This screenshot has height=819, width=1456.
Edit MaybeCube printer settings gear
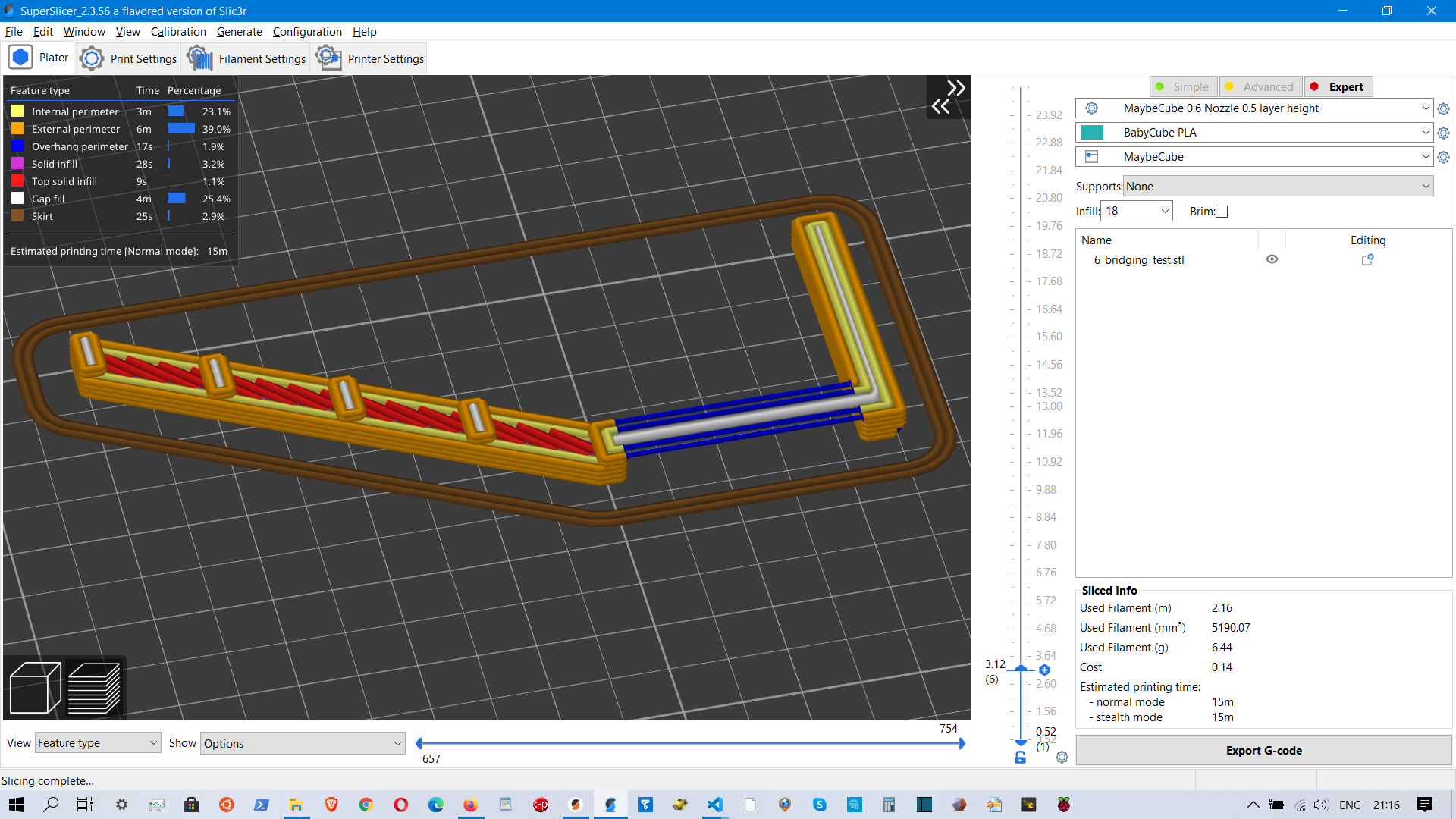click(1443, 158)
